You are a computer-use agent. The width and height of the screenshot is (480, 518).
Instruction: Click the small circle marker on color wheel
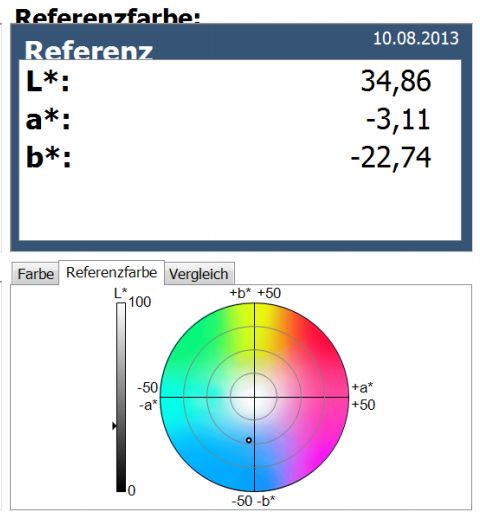pyautogui.click(x=249, y=440)
